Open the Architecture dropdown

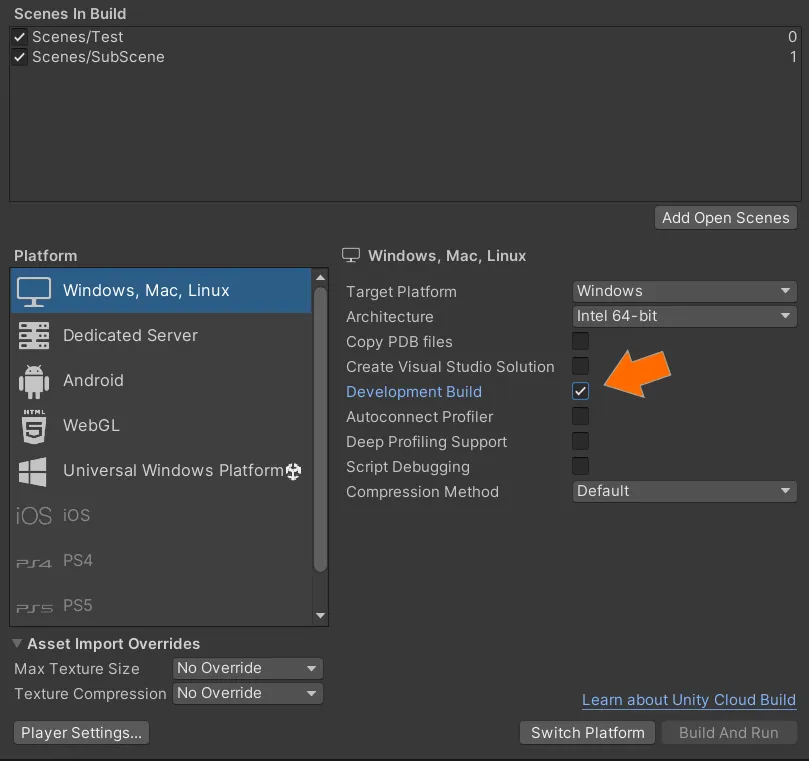[x=684, y=316]
